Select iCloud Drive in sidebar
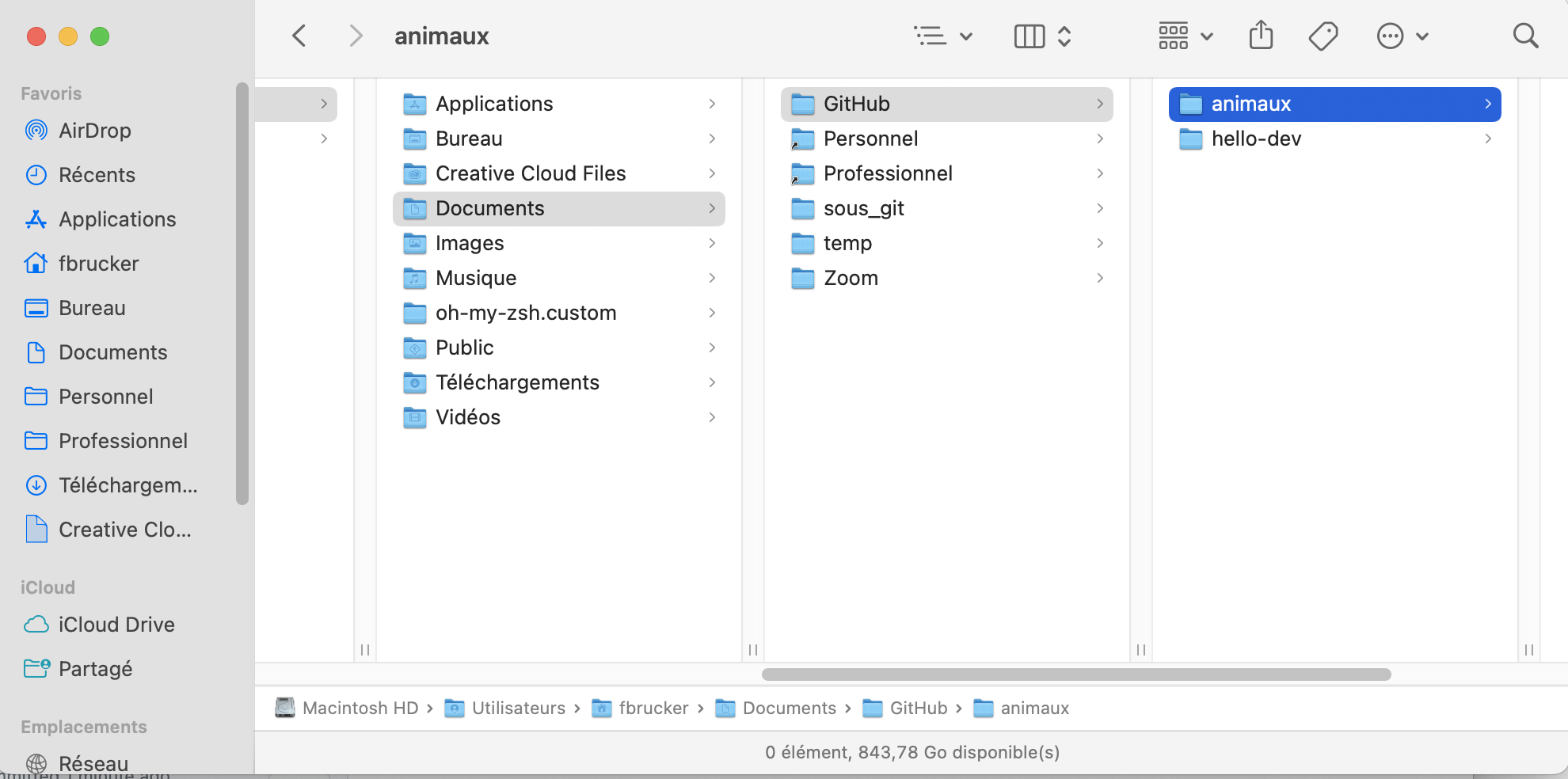1568x779 pixels. 116,625
